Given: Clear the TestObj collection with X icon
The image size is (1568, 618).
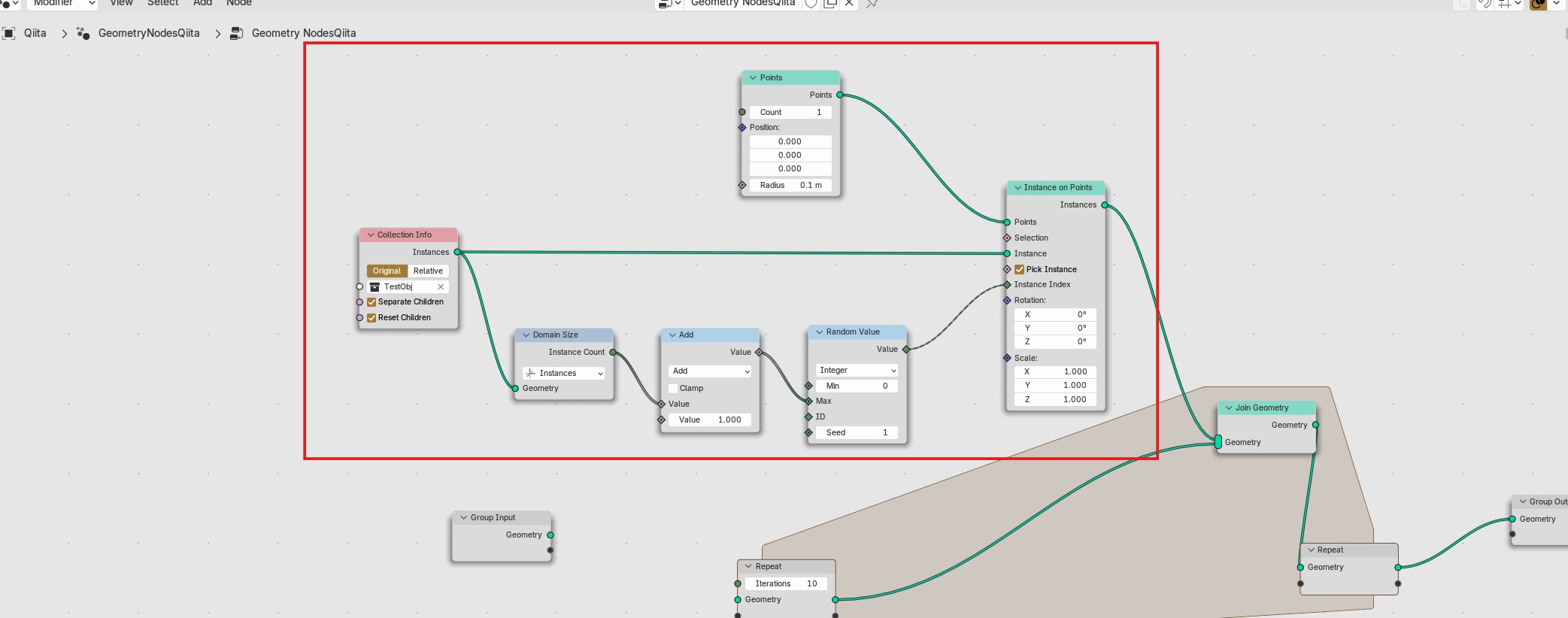Looking at the screenshot, I should click(441, 286).
